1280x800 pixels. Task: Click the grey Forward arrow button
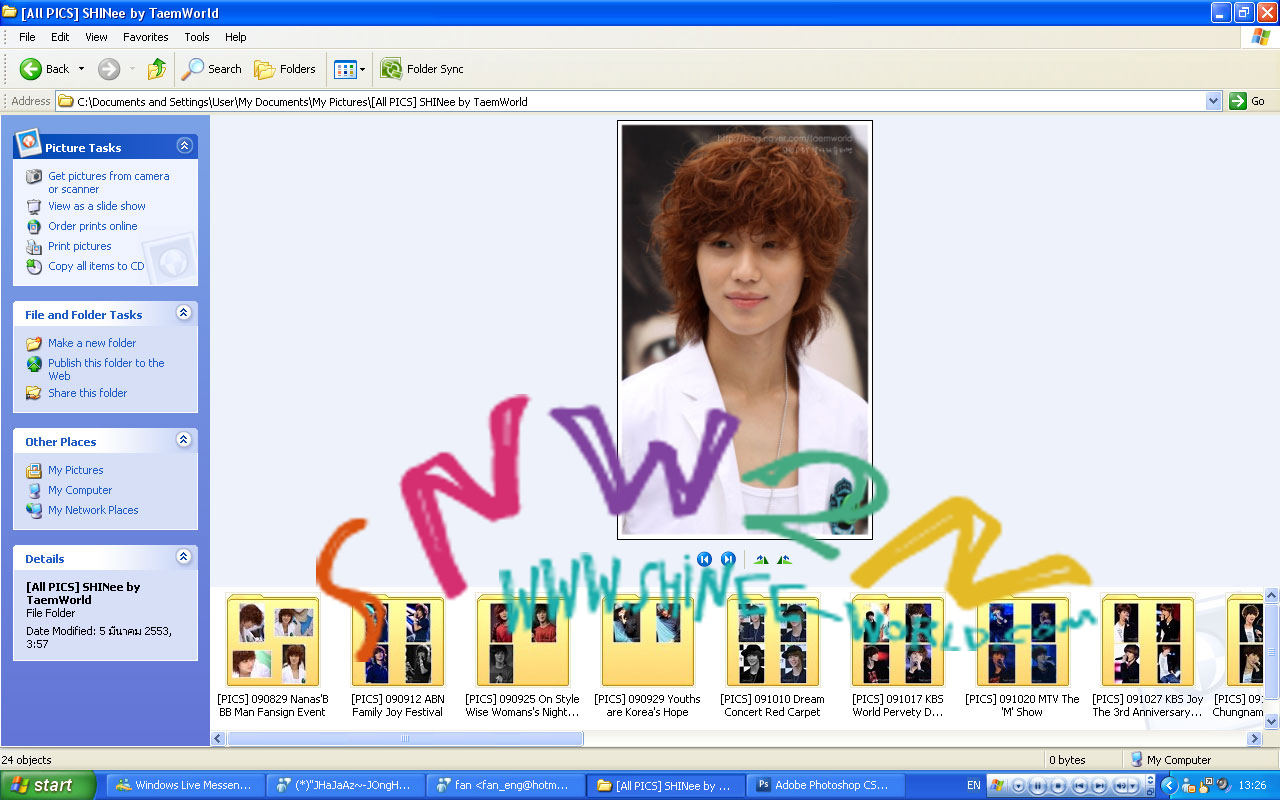pyautogui.click(x=109, y=69)
